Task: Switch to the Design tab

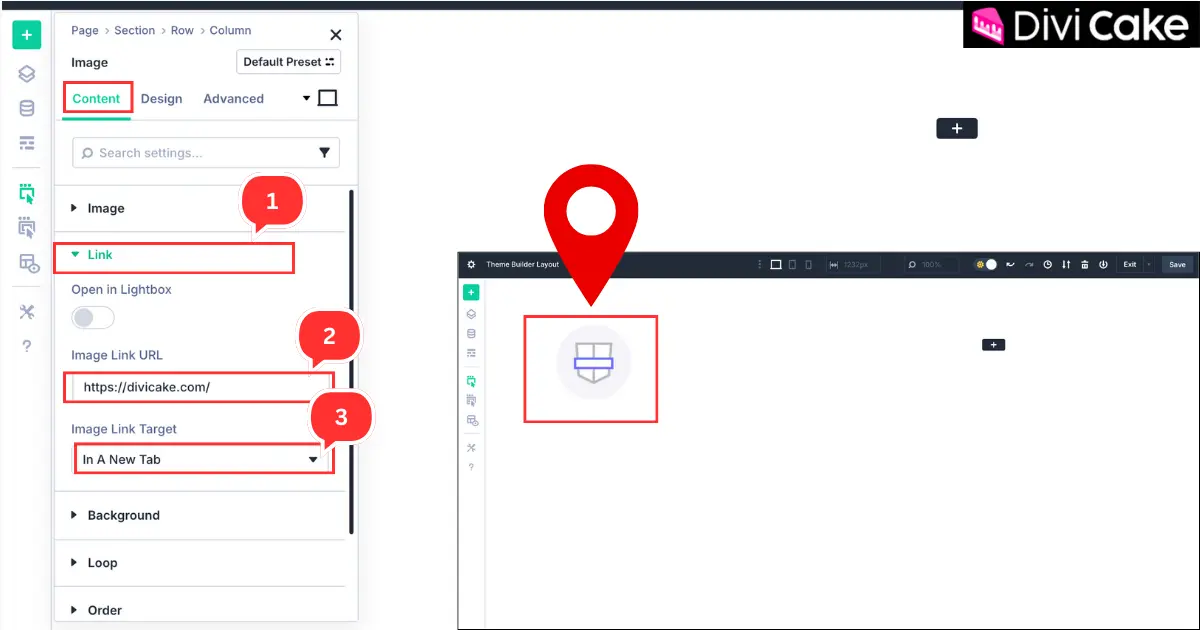Action: (x=161, y=98)
